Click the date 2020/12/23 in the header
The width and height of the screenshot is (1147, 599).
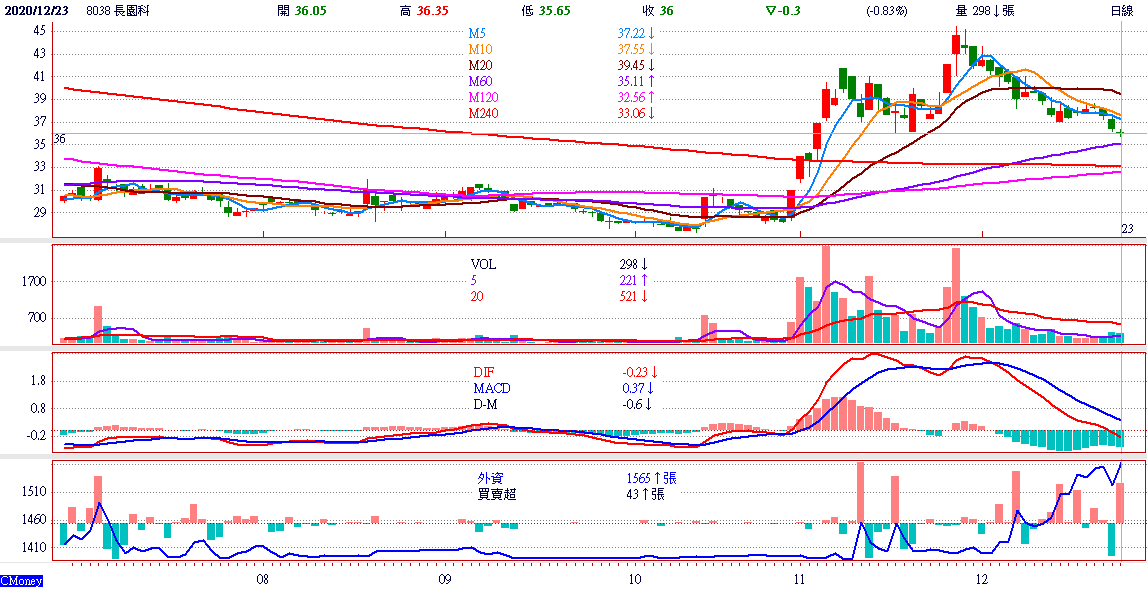(35, 11)
